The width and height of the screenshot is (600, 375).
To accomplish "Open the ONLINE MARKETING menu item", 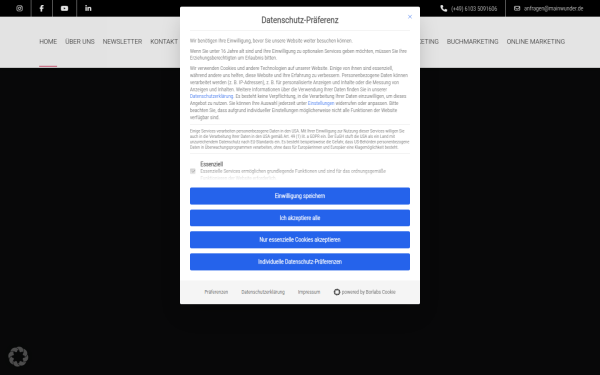I will (x=535, y=41).
